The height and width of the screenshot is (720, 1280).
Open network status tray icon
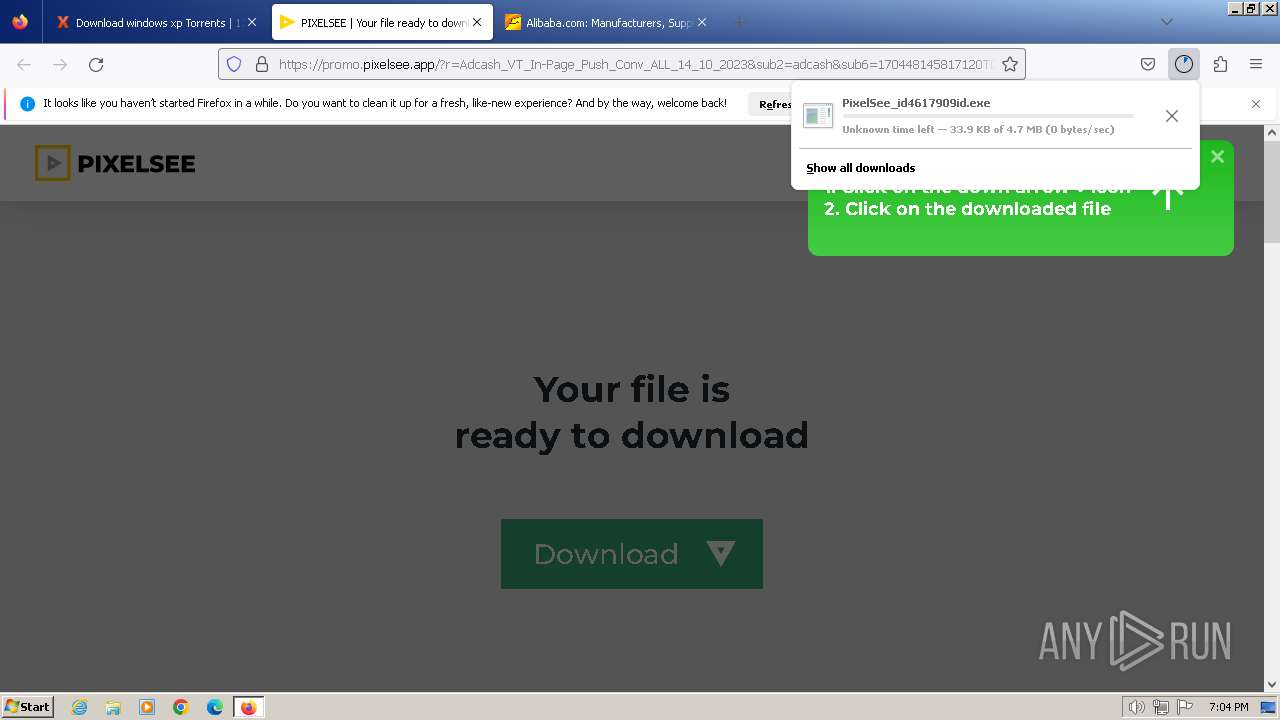click(1160, 707)
